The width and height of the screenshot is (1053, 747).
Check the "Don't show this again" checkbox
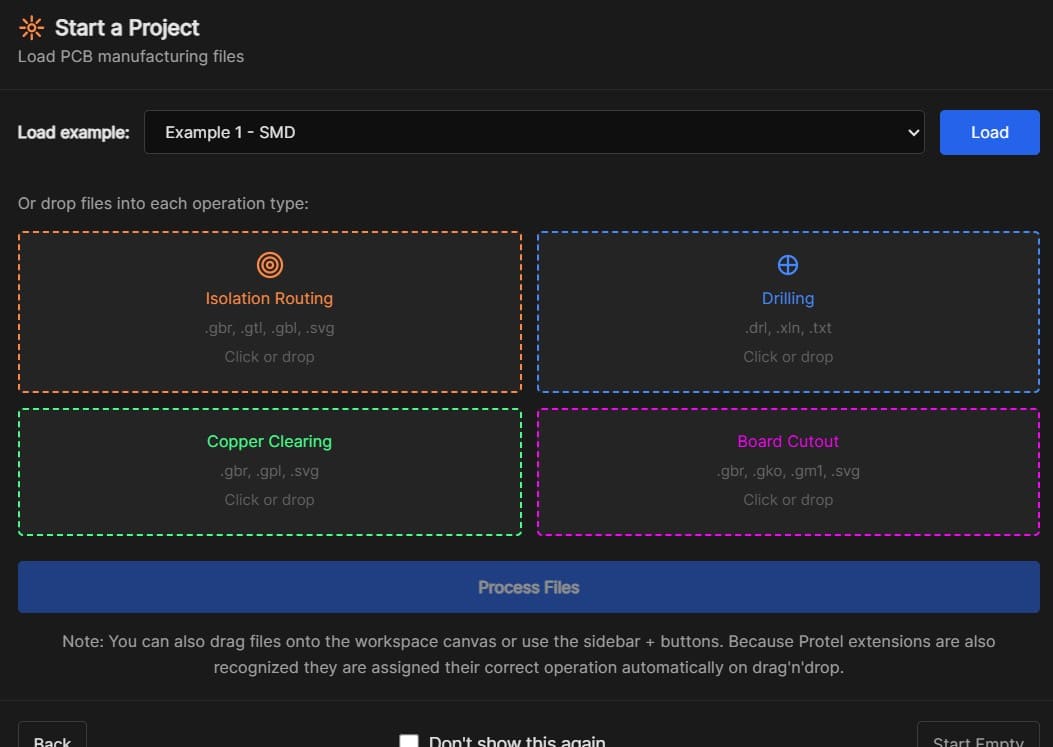click(409, 741)
